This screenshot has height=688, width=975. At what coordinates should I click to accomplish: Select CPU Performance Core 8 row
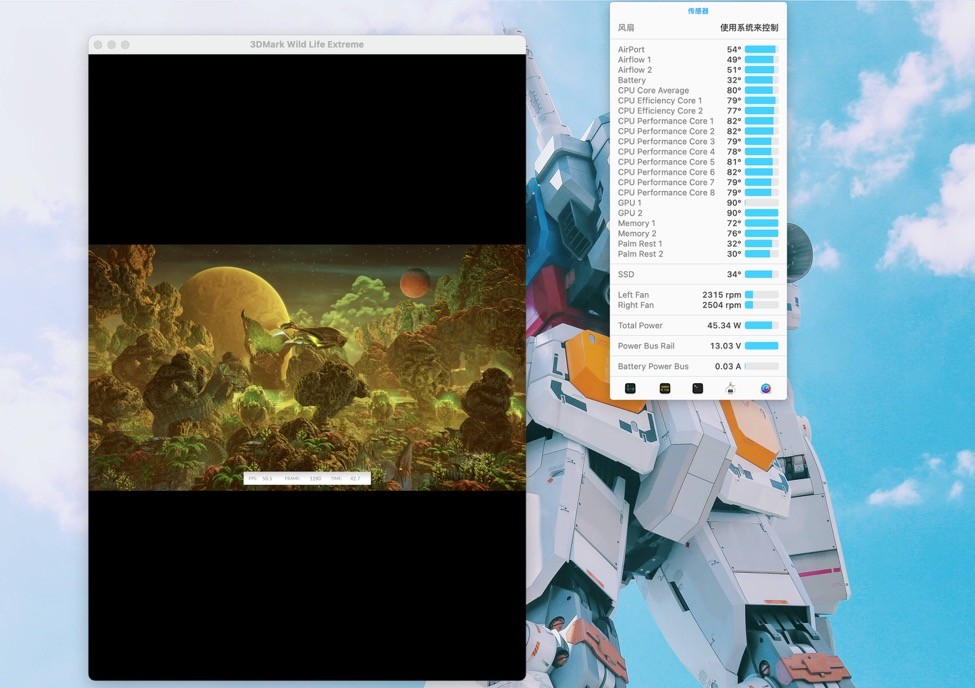pyautogui.click(x=698, y=192)
